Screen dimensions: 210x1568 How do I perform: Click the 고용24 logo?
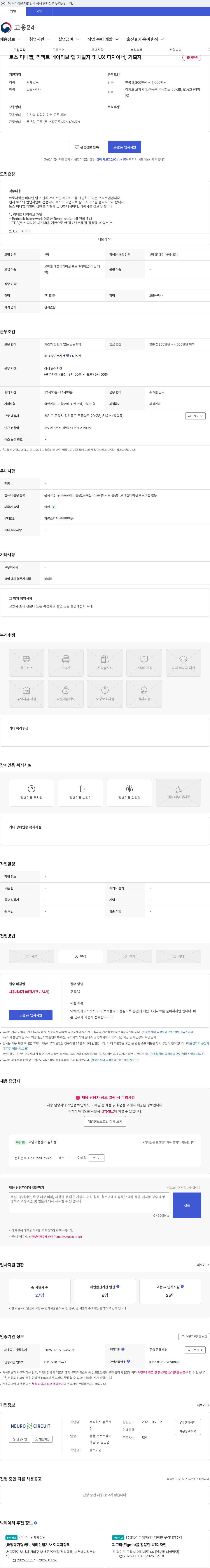(18, 27)
